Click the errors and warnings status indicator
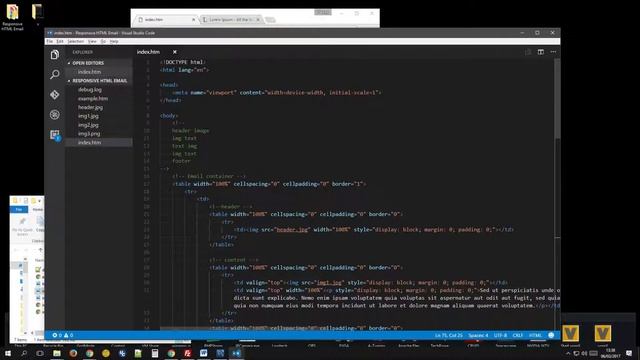The image size is (640, 360). pos(62,335)
